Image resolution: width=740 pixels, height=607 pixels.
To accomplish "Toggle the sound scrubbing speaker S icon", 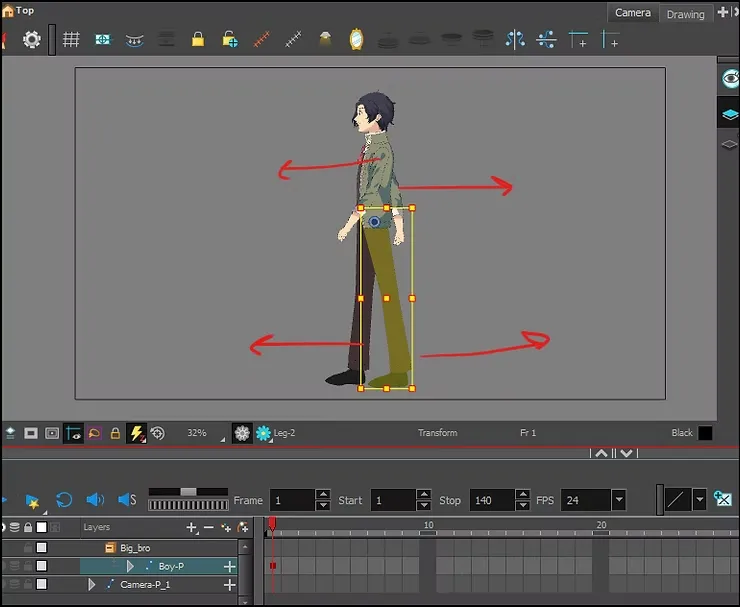I will pos(127,499).
